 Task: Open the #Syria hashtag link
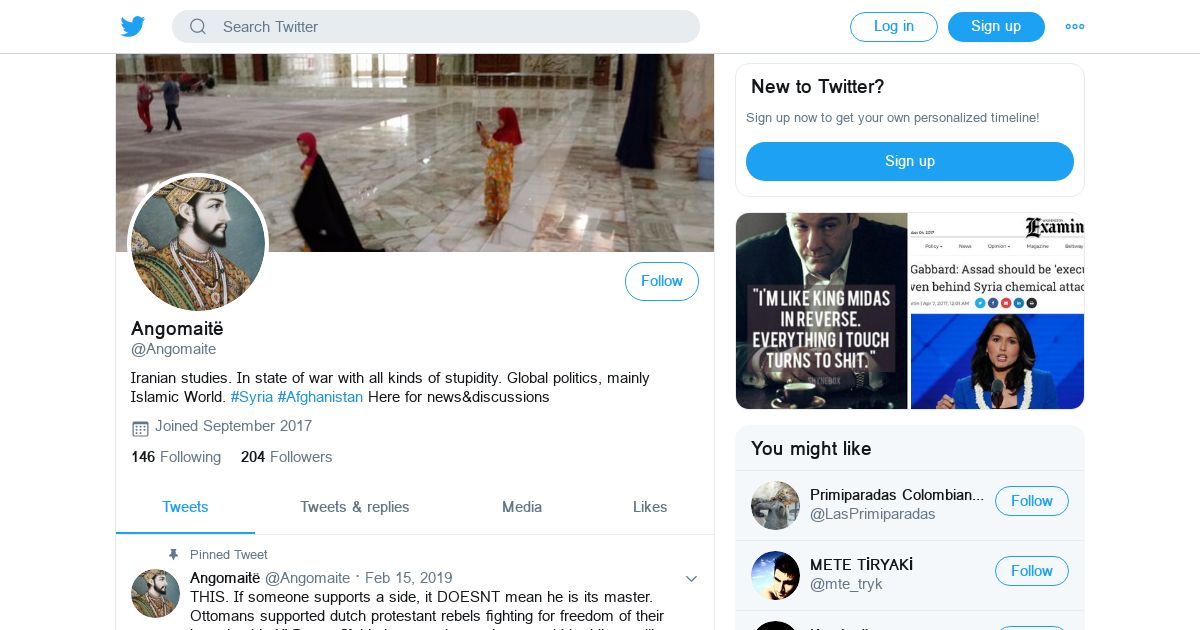click(252, 397)
